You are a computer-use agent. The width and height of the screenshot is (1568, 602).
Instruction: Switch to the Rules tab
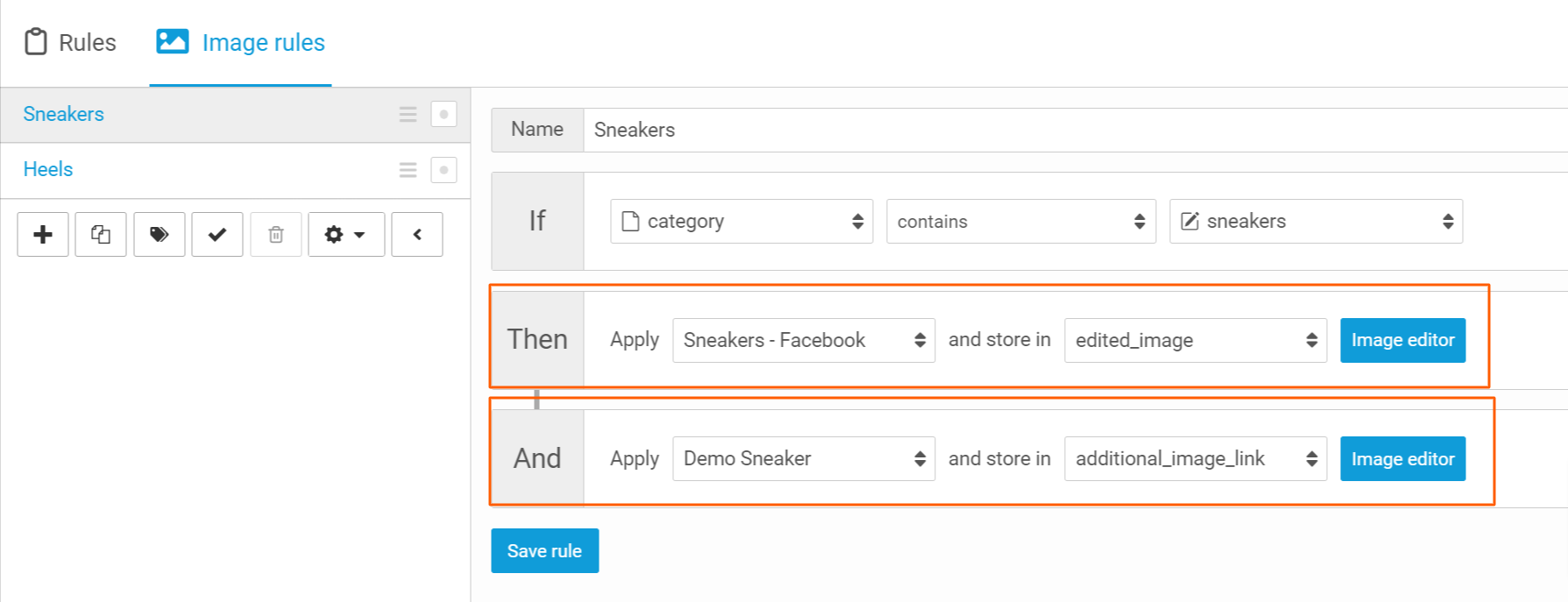pos(71,42)
